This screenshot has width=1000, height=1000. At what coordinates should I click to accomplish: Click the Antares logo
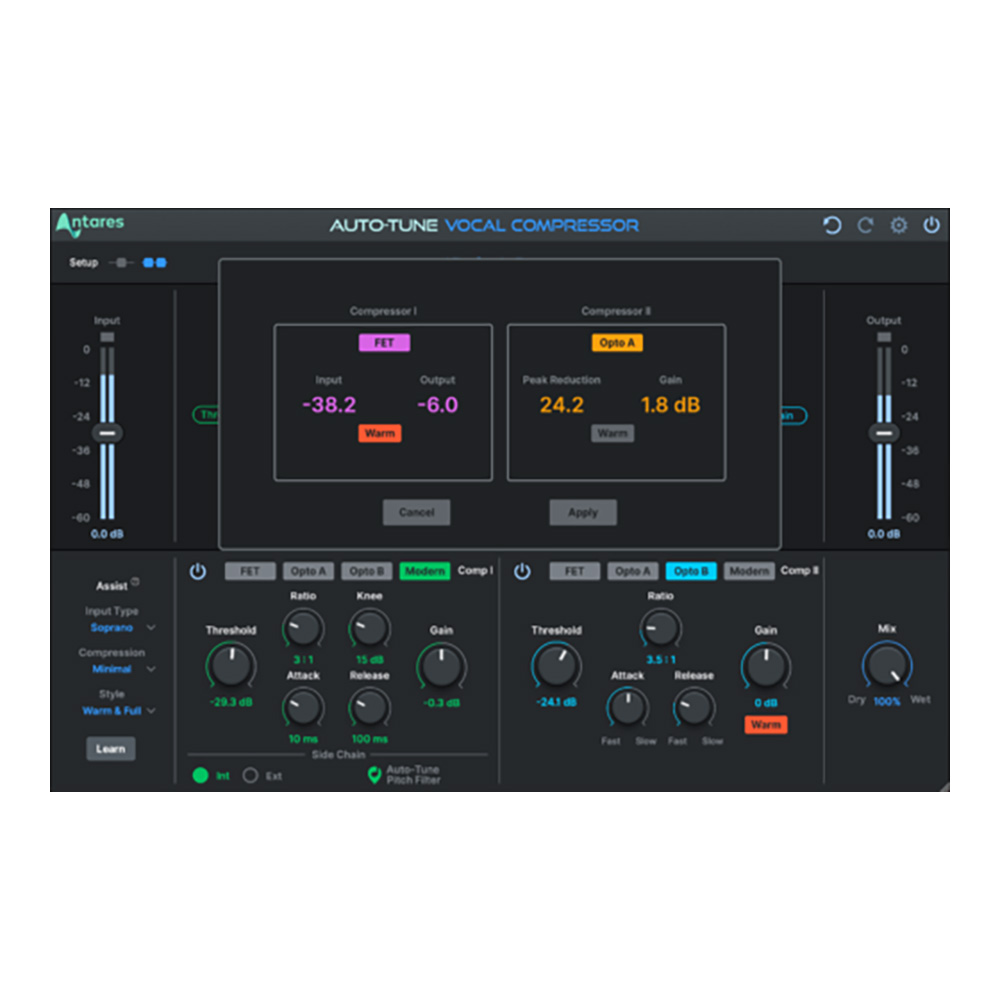[x=90, y=224]
